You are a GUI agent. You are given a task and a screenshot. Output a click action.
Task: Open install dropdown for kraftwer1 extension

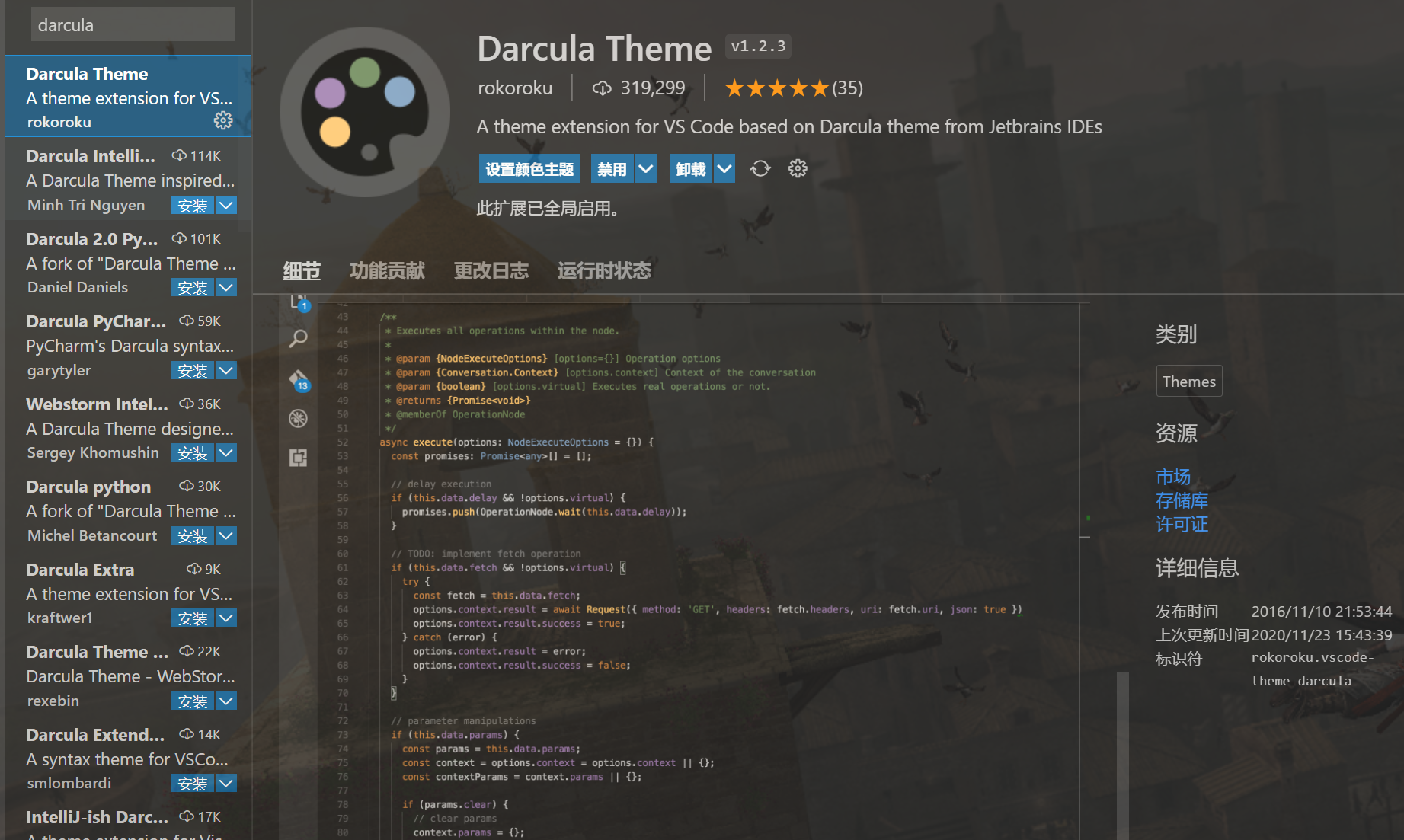pos(226,618)
